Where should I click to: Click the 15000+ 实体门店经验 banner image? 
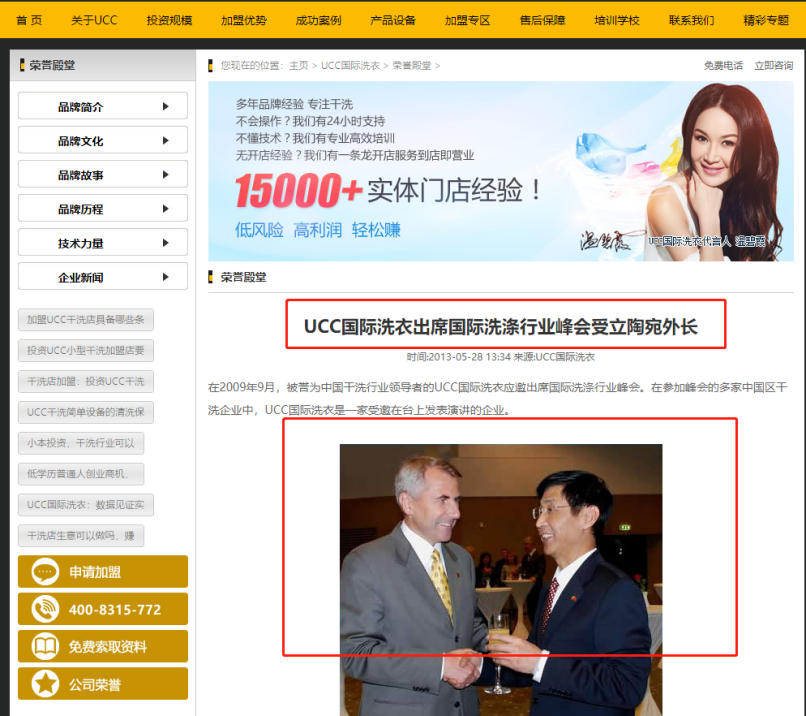[x=500, y=171]
